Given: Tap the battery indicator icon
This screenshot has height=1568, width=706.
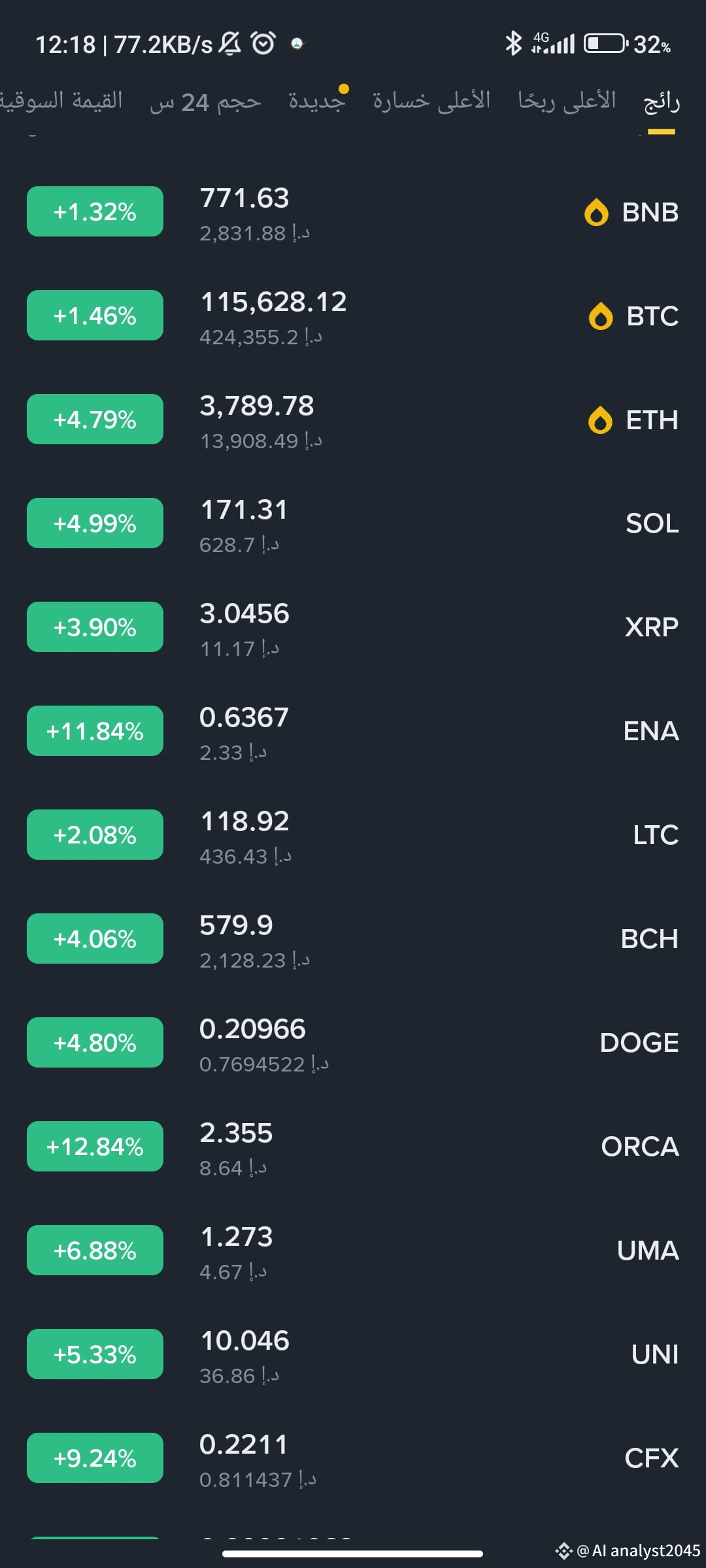Looking at the screenshot, I should [606, 44].
